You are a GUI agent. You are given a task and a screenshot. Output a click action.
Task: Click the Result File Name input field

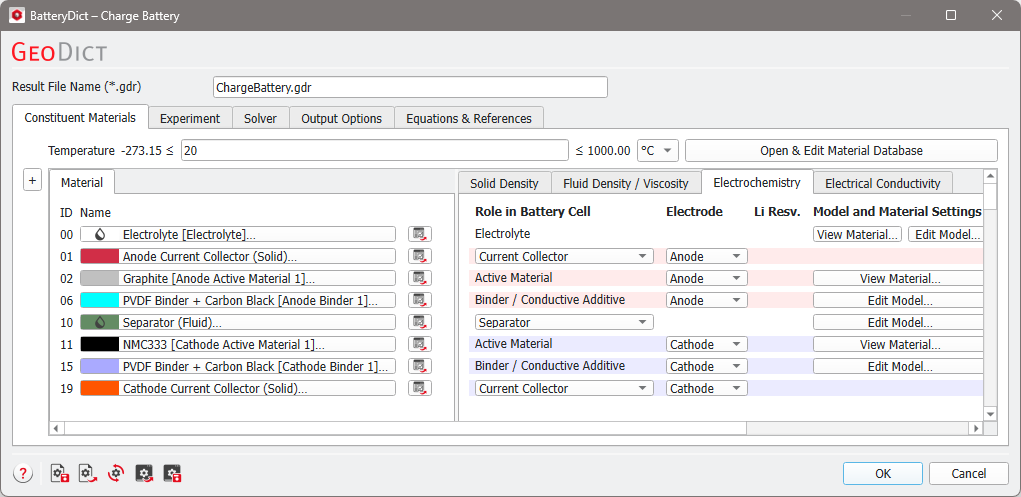[410, 87]
